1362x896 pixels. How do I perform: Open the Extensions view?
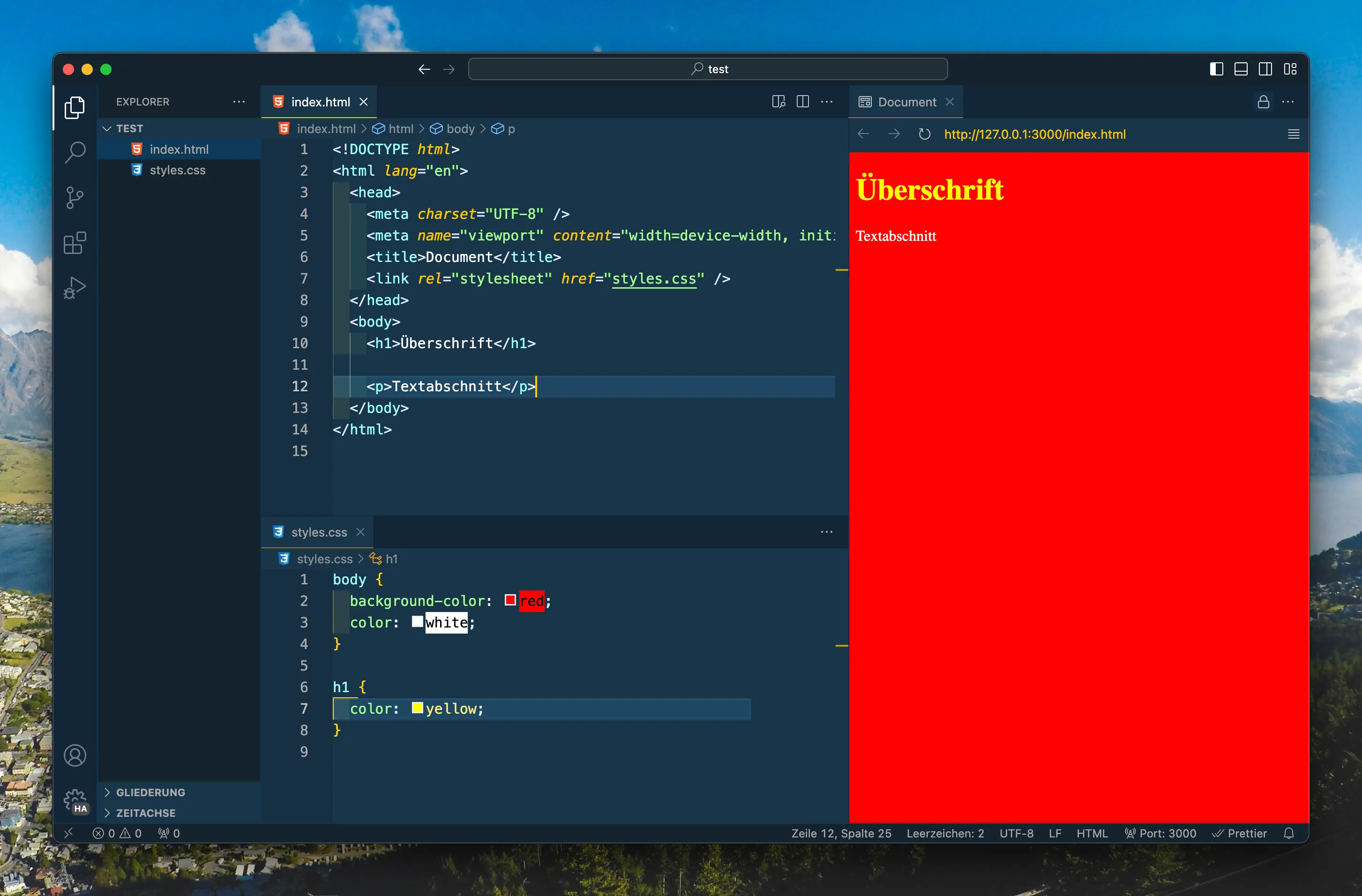[x=75, y=243]
